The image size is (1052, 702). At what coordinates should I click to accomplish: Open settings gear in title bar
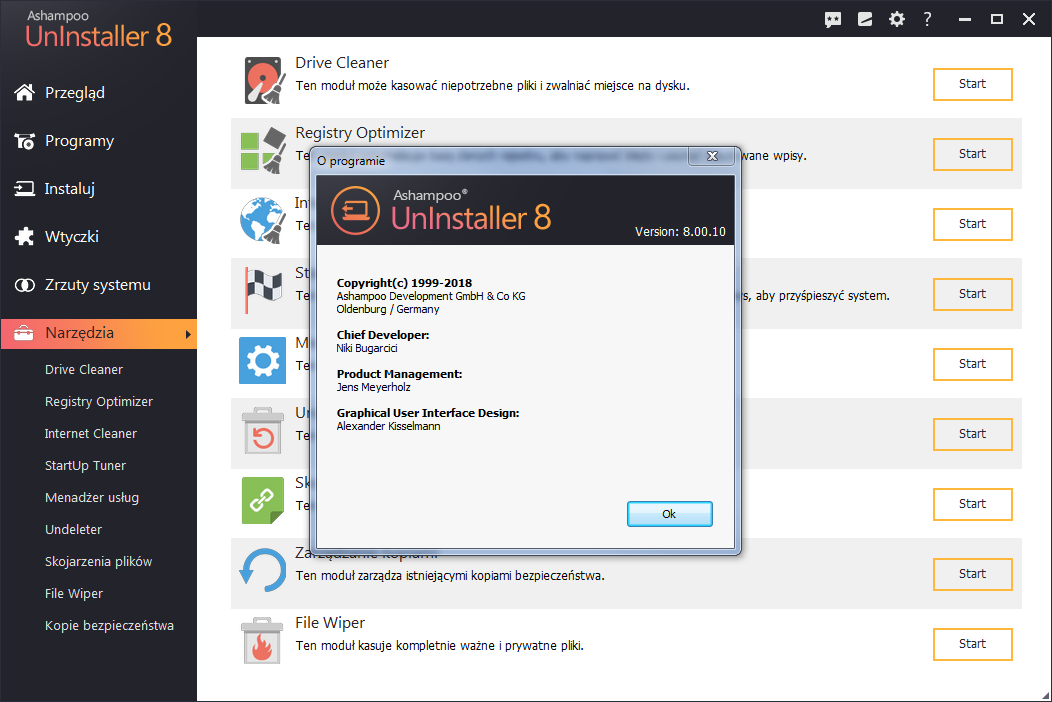tap(896, 19)
